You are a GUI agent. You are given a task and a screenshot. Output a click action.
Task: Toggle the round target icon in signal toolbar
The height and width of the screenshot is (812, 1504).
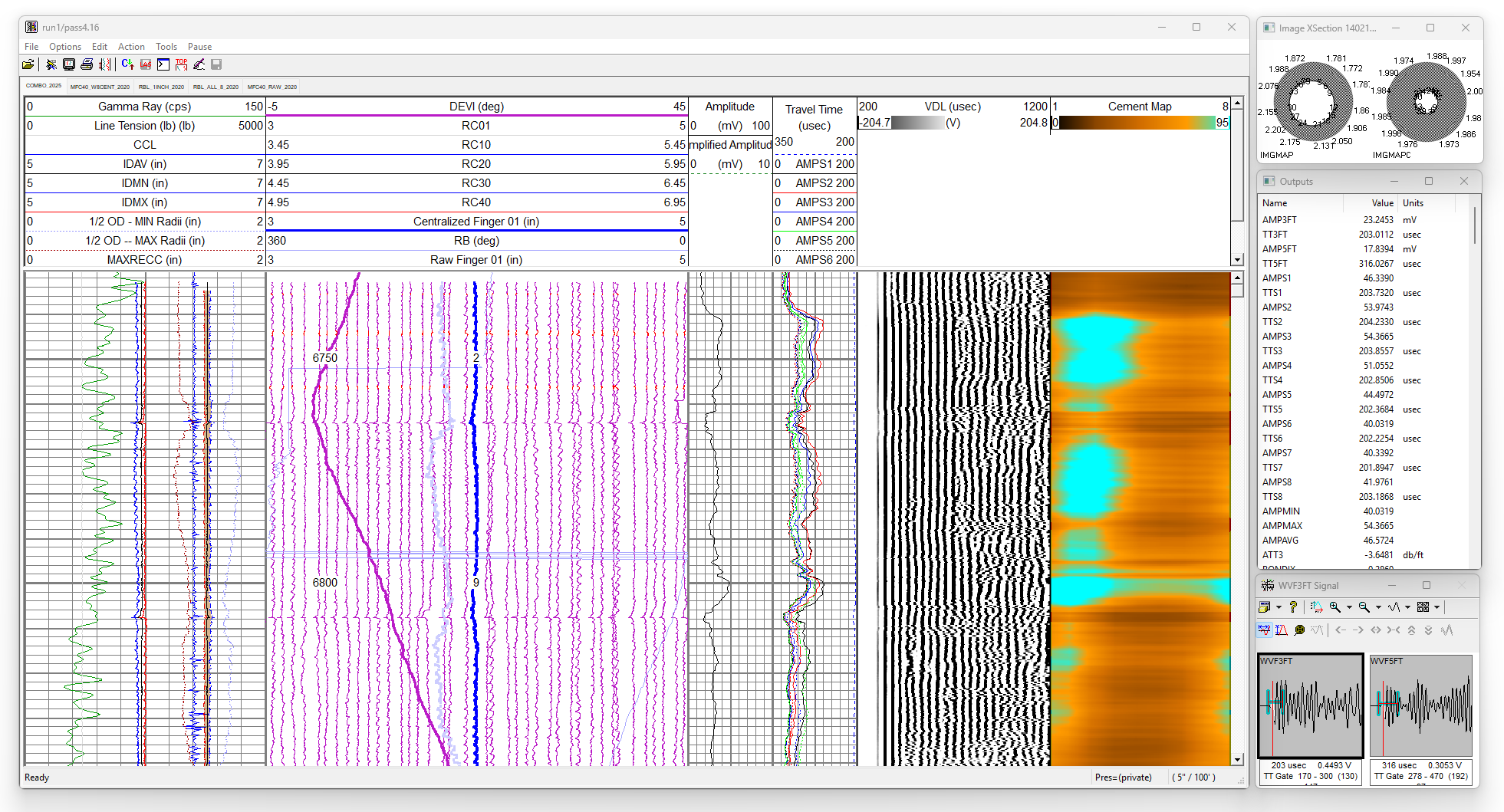[1299, 630]
